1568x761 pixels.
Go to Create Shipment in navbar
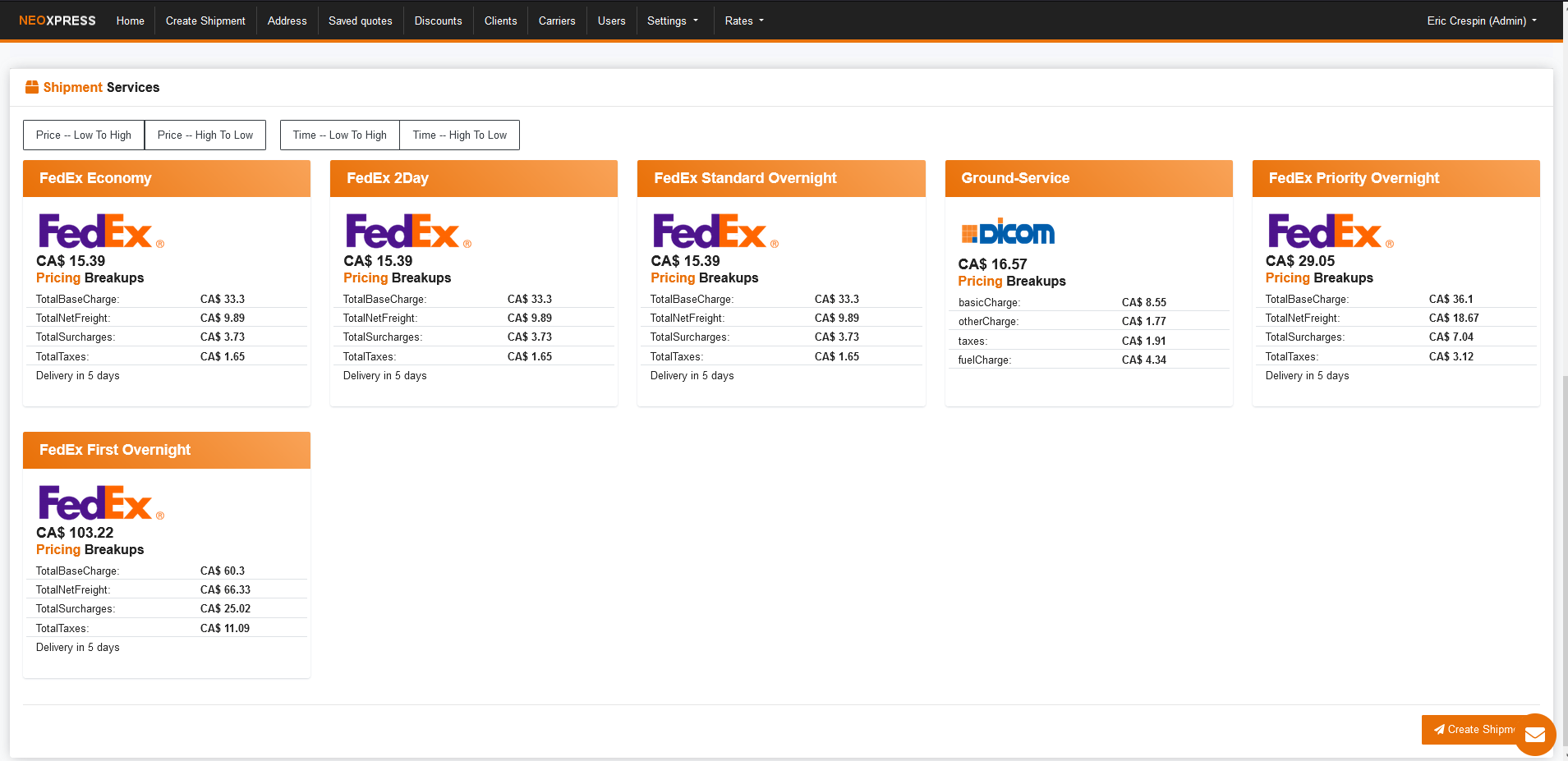coord(205,21)
